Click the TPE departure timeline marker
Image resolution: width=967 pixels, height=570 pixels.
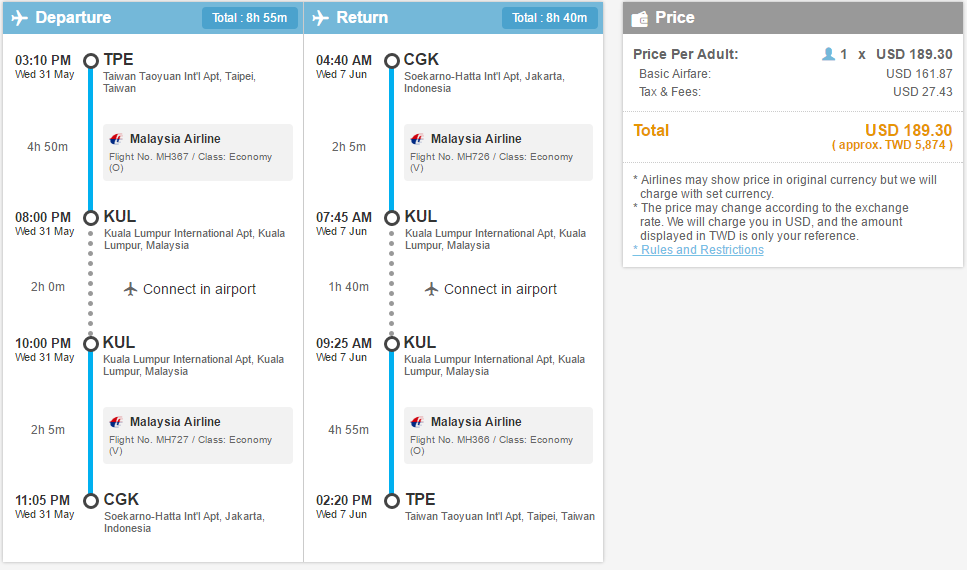pos(91,61)
